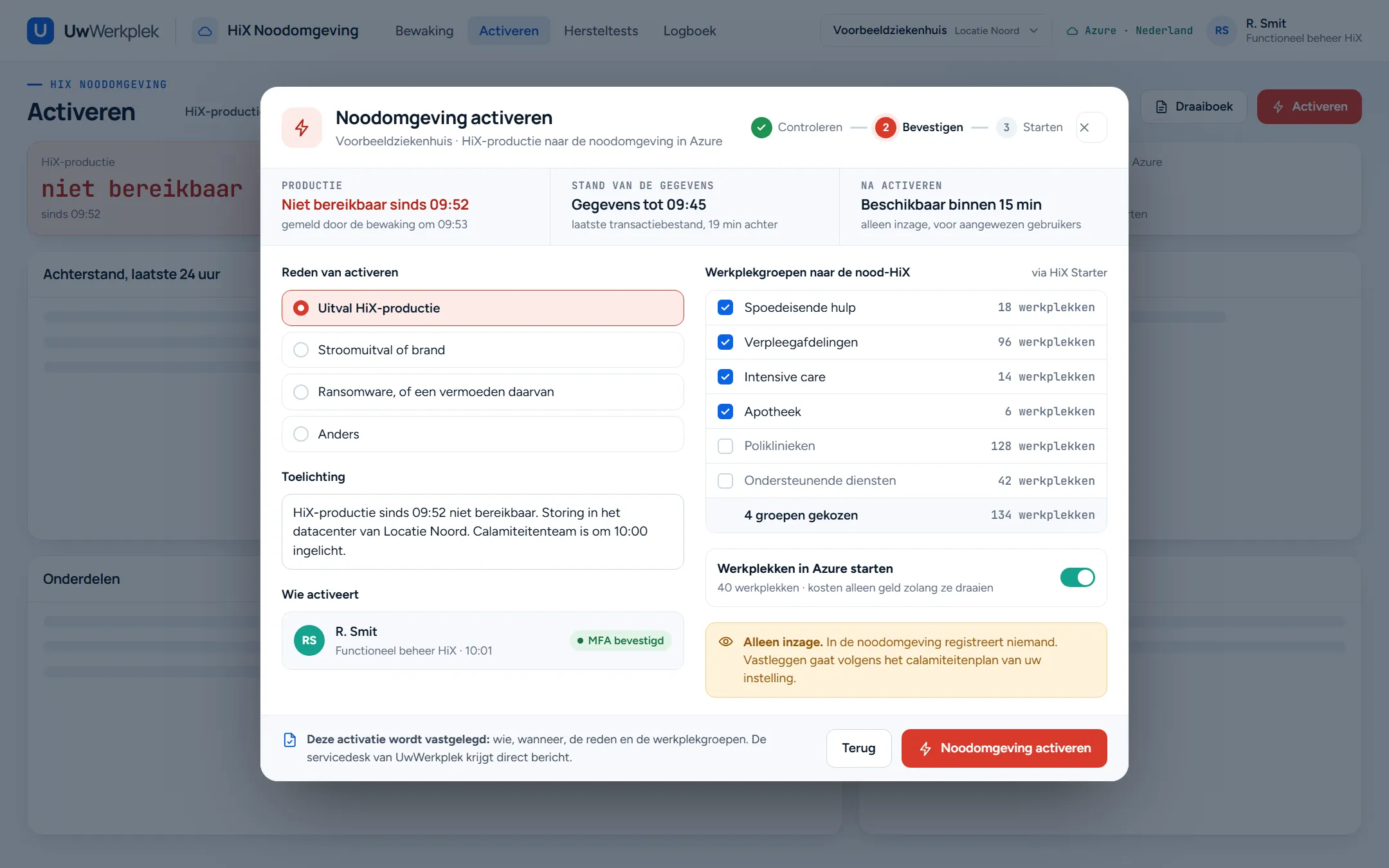Click 4 groepen gekozen summary
The width and height of the screenshot is (1389, 868).
tap(801, 515)
